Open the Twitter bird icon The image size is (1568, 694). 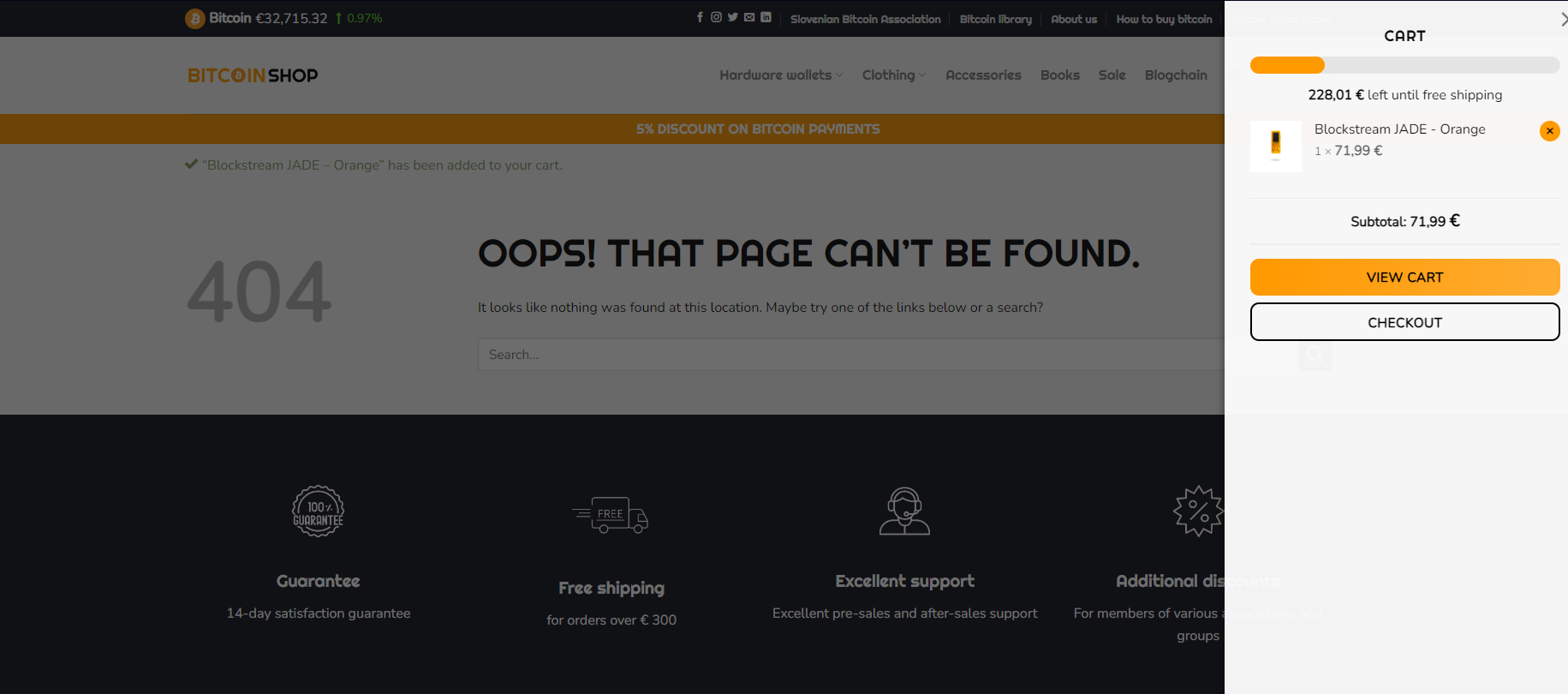pos(732,17)
